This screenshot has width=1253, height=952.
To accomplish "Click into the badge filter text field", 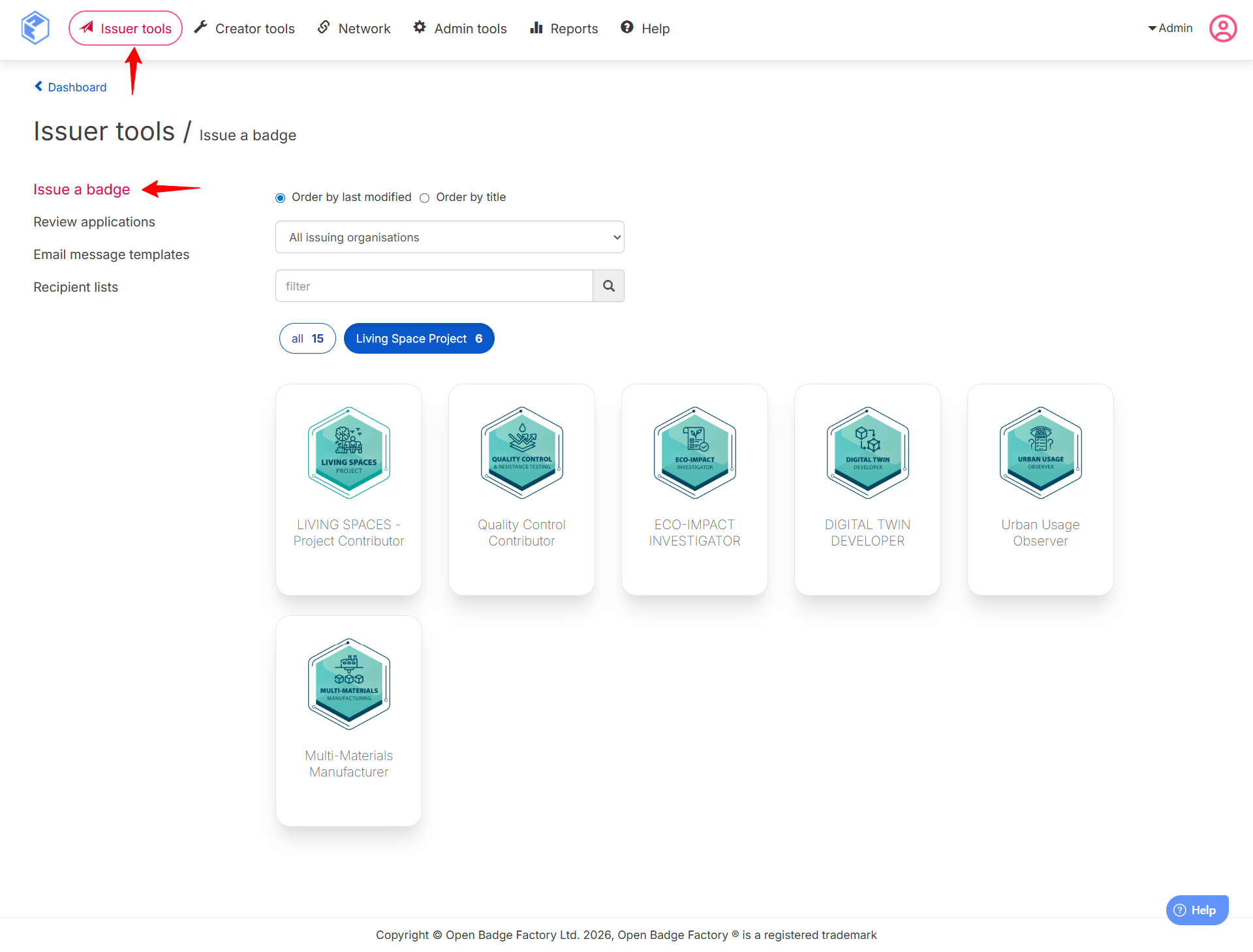I will point(434,286).
